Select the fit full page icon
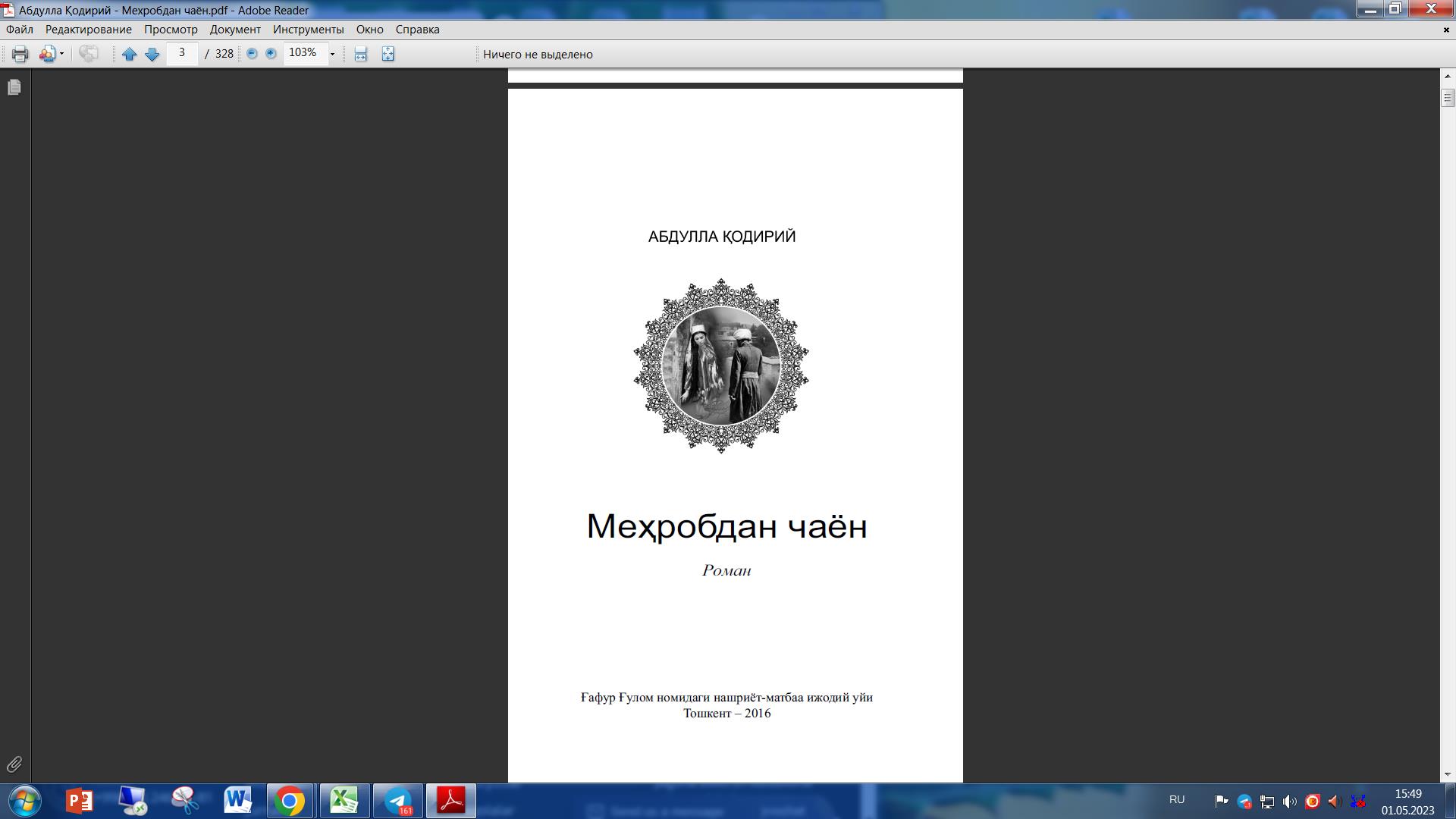This screenshot has width=1456, height=819. [x=387, y=54]
